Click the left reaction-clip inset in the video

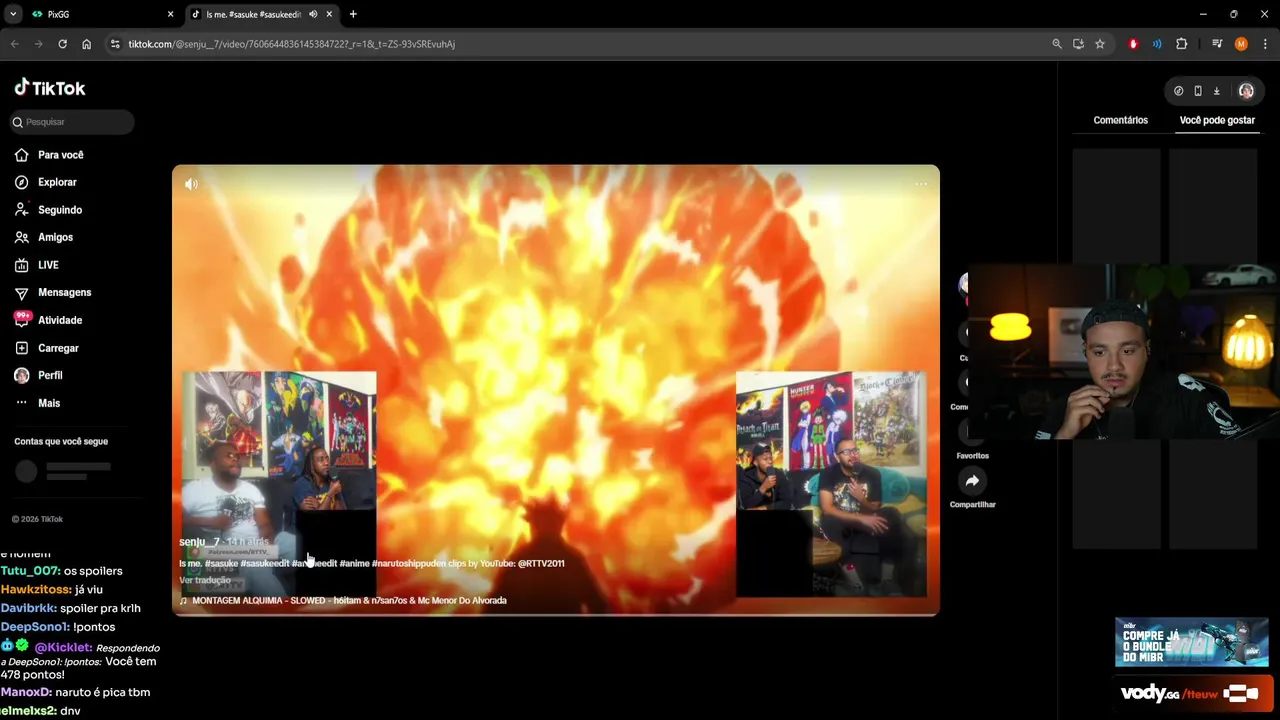pos(279,484)
